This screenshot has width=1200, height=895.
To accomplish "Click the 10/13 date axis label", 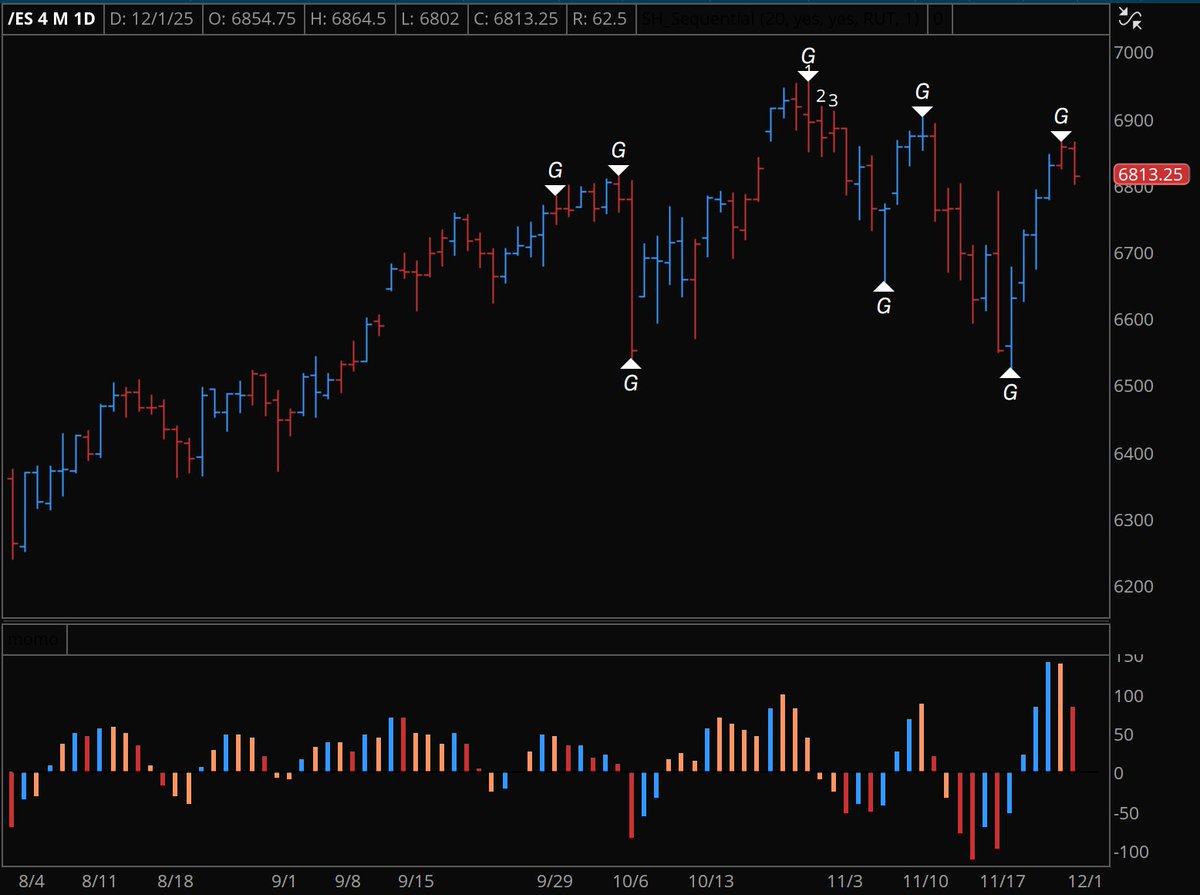I will [712, 881].
